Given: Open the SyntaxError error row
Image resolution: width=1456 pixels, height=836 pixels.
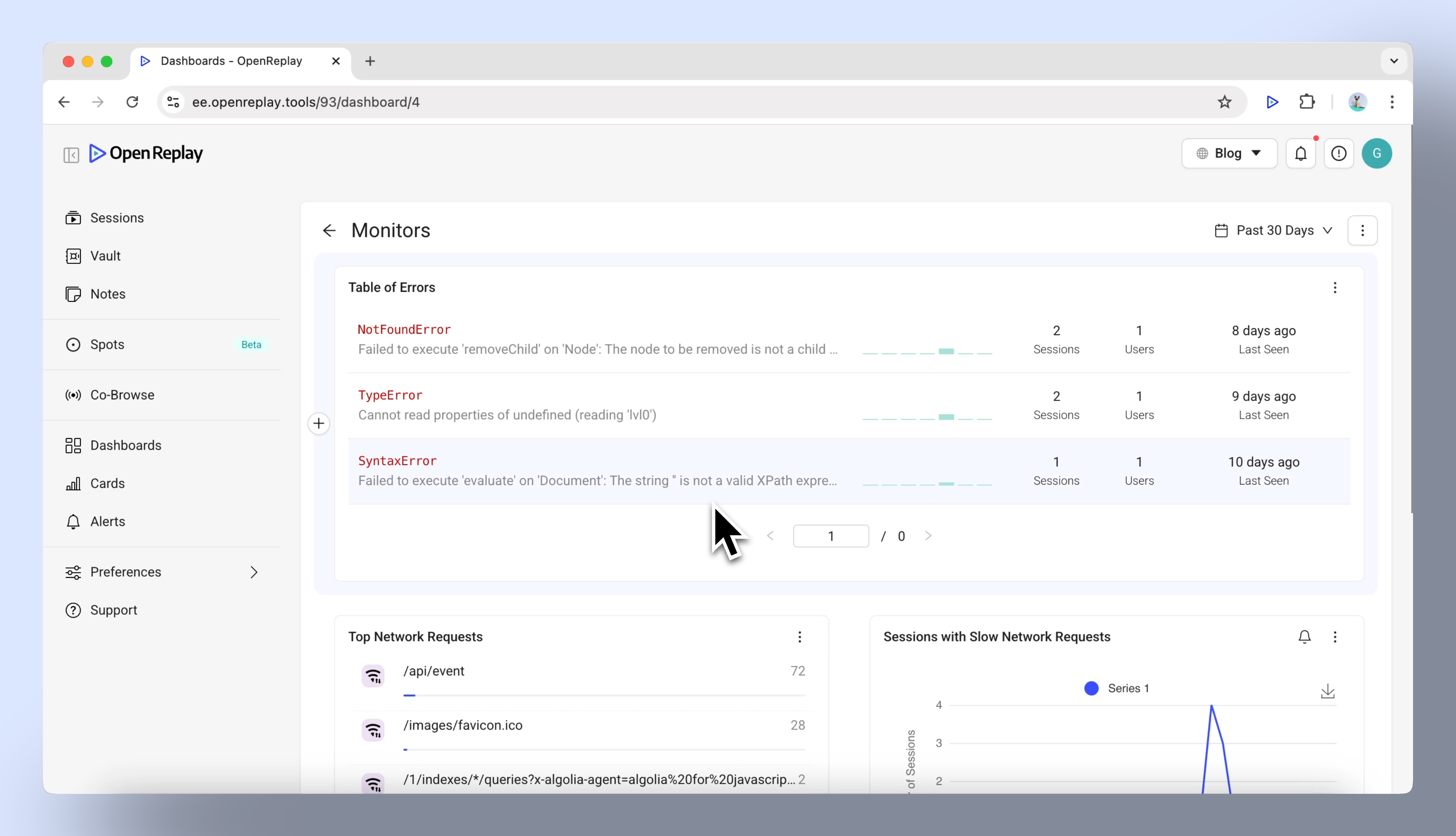Looking at the screenshot, I should (849, 471).
